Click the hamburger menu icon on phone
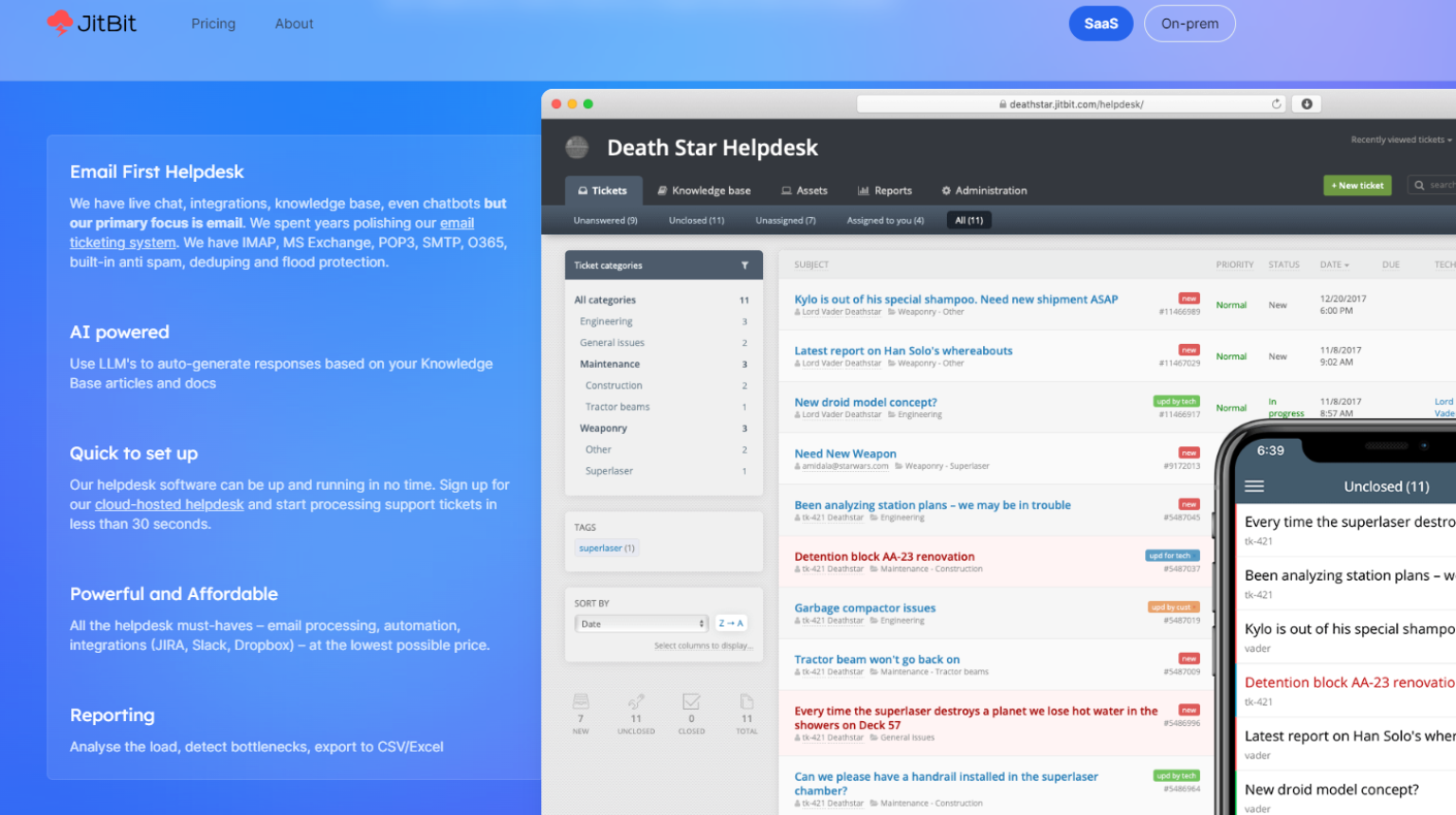The height and width of the screenshot is (815, 1456). click(1254, 486)
